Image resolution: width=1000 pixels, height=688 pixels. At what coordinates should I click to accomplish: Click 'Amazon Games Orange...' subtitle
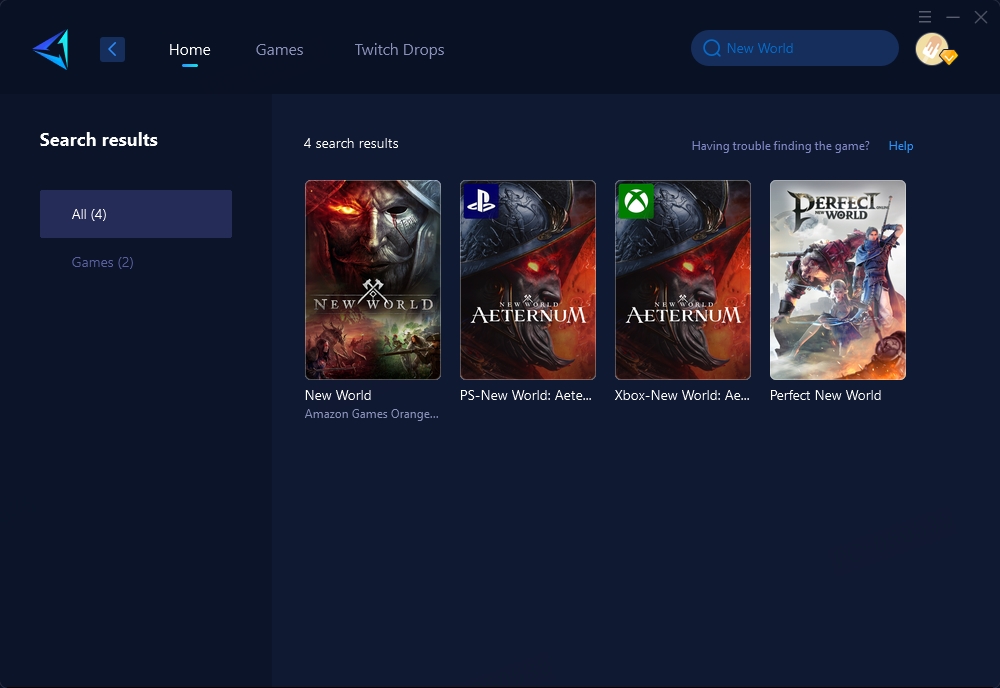pos(371,414)
